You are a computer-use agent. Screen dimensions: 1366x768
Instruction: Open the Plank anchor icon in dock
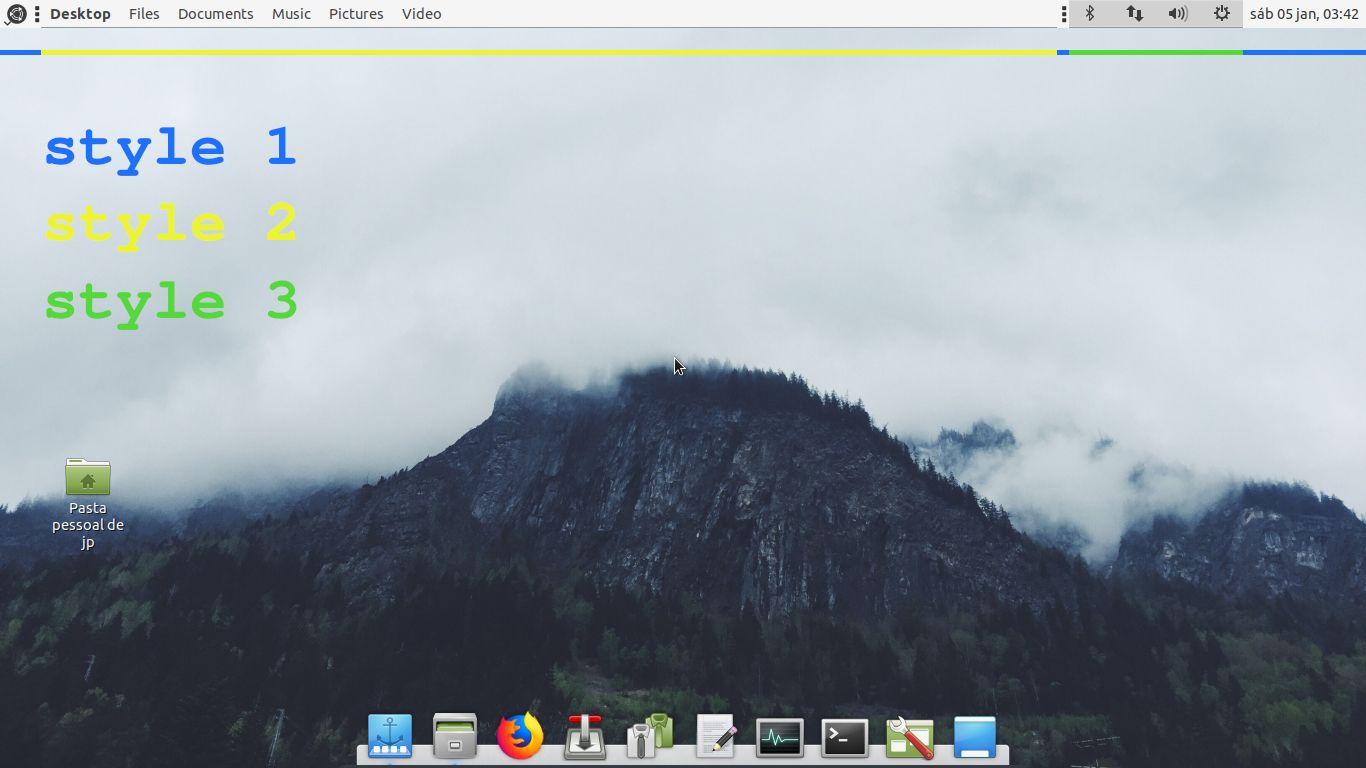(x=390, y=737)
